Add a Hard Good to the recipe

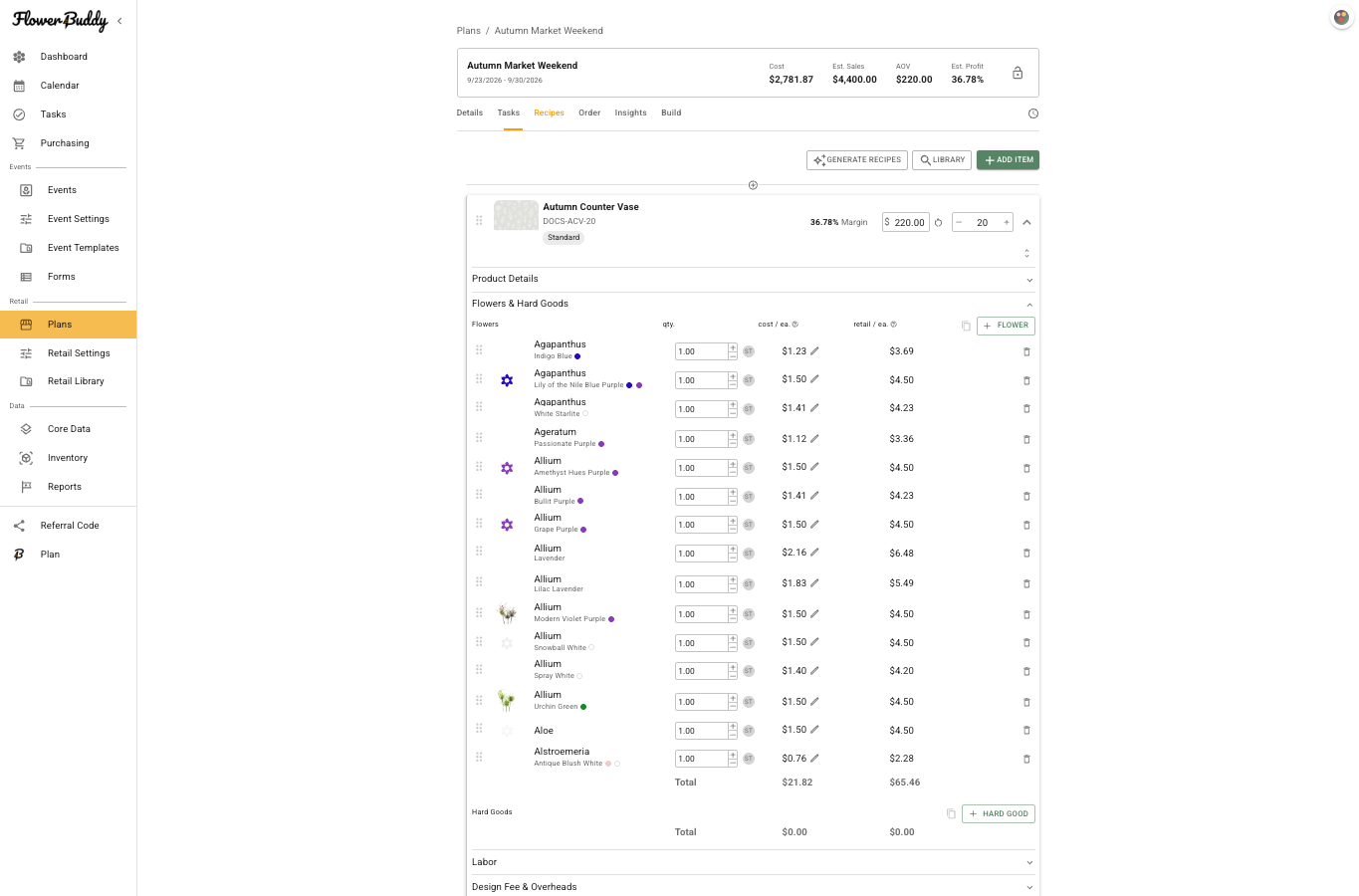coord(999,814)
